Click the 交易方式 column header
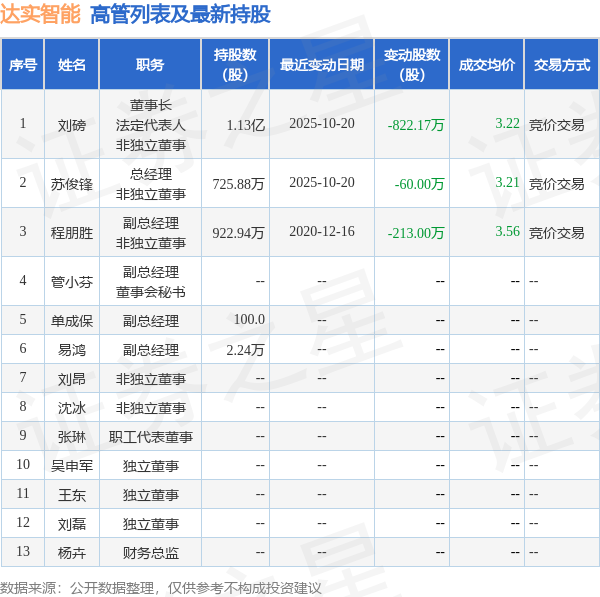 coord(561,64)
